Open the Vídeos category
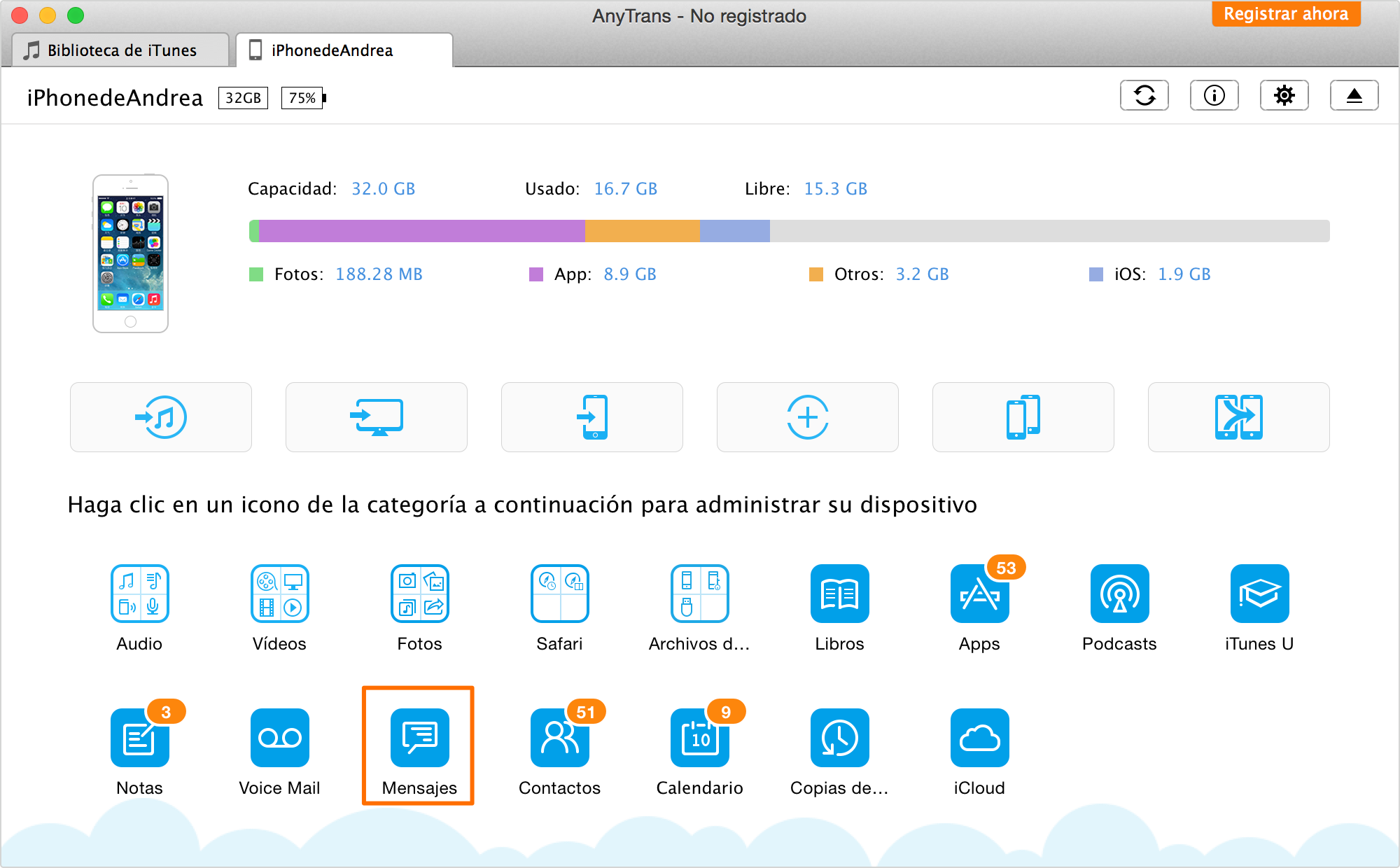Image resolution: width=1400 pixels, height=868 pixels. 280,594
